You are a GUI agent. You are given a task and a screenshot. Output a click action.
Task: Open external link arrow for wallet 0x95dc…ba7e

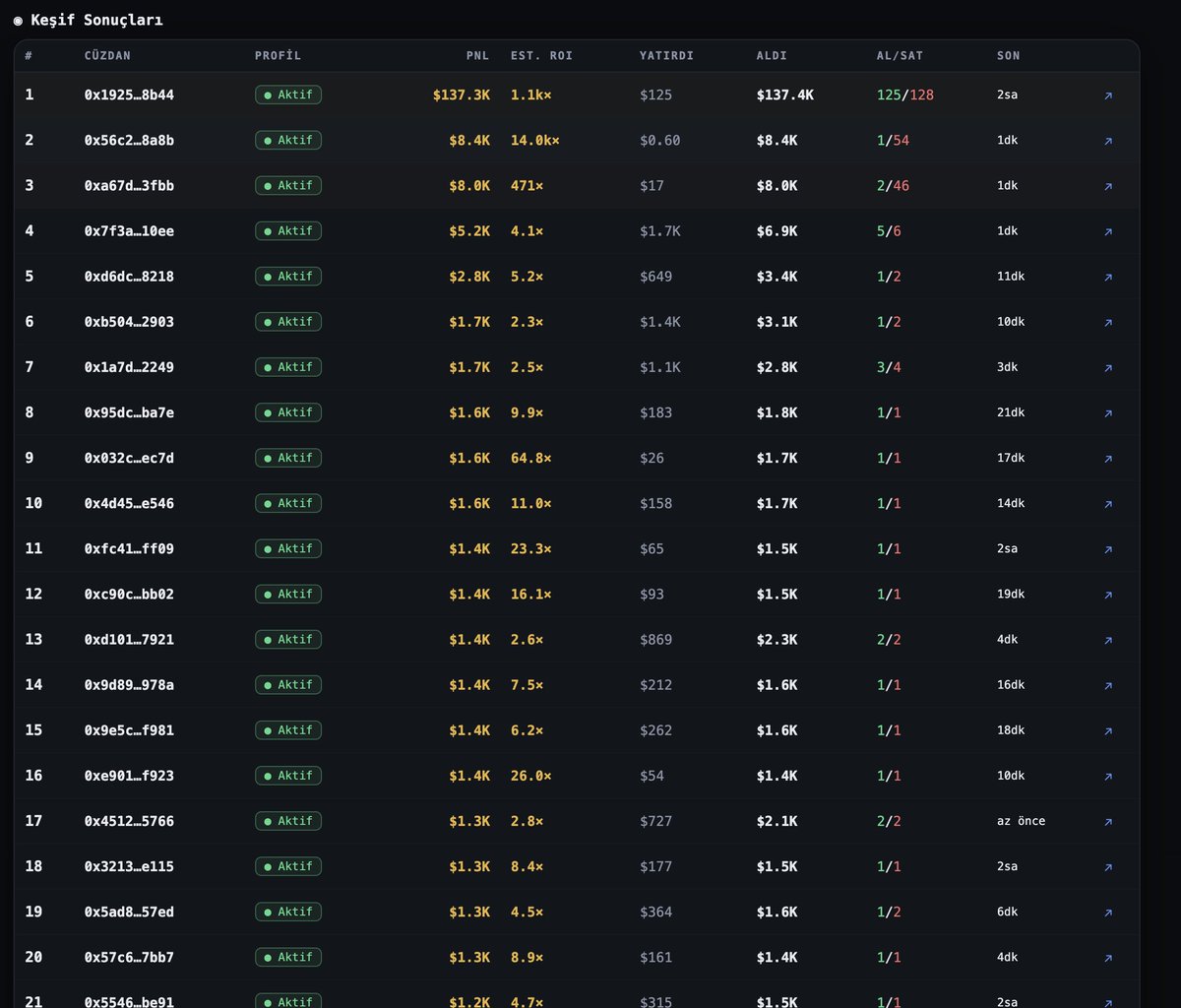tap(1108, 413)
